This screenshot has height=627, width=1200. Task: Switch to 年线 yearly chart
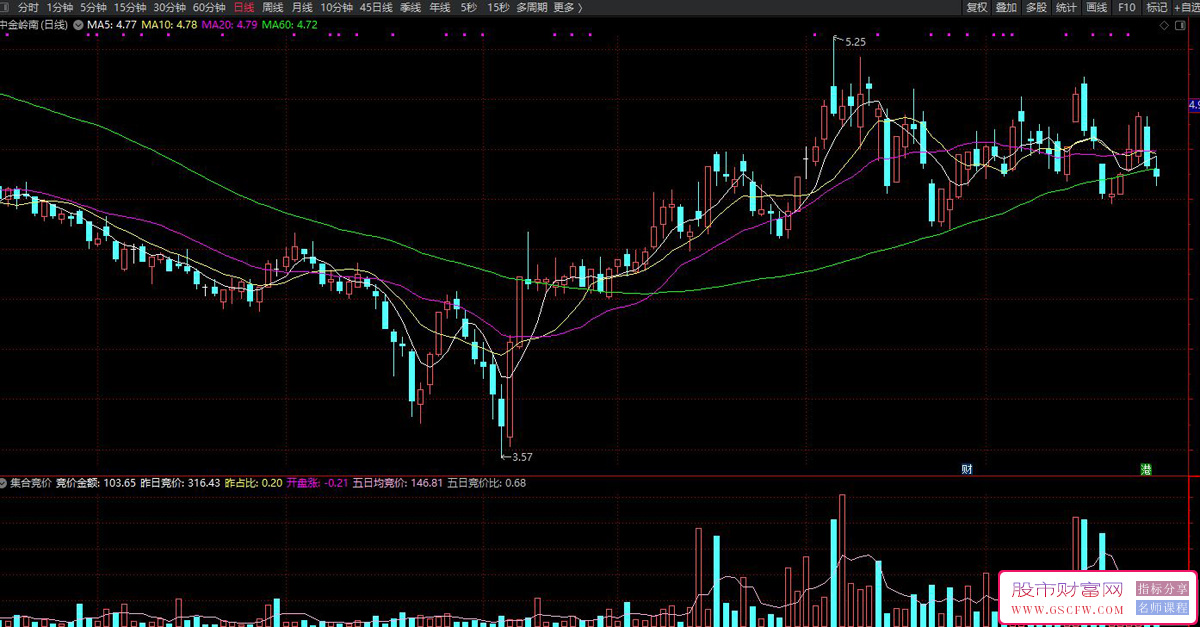coord(440,7)
